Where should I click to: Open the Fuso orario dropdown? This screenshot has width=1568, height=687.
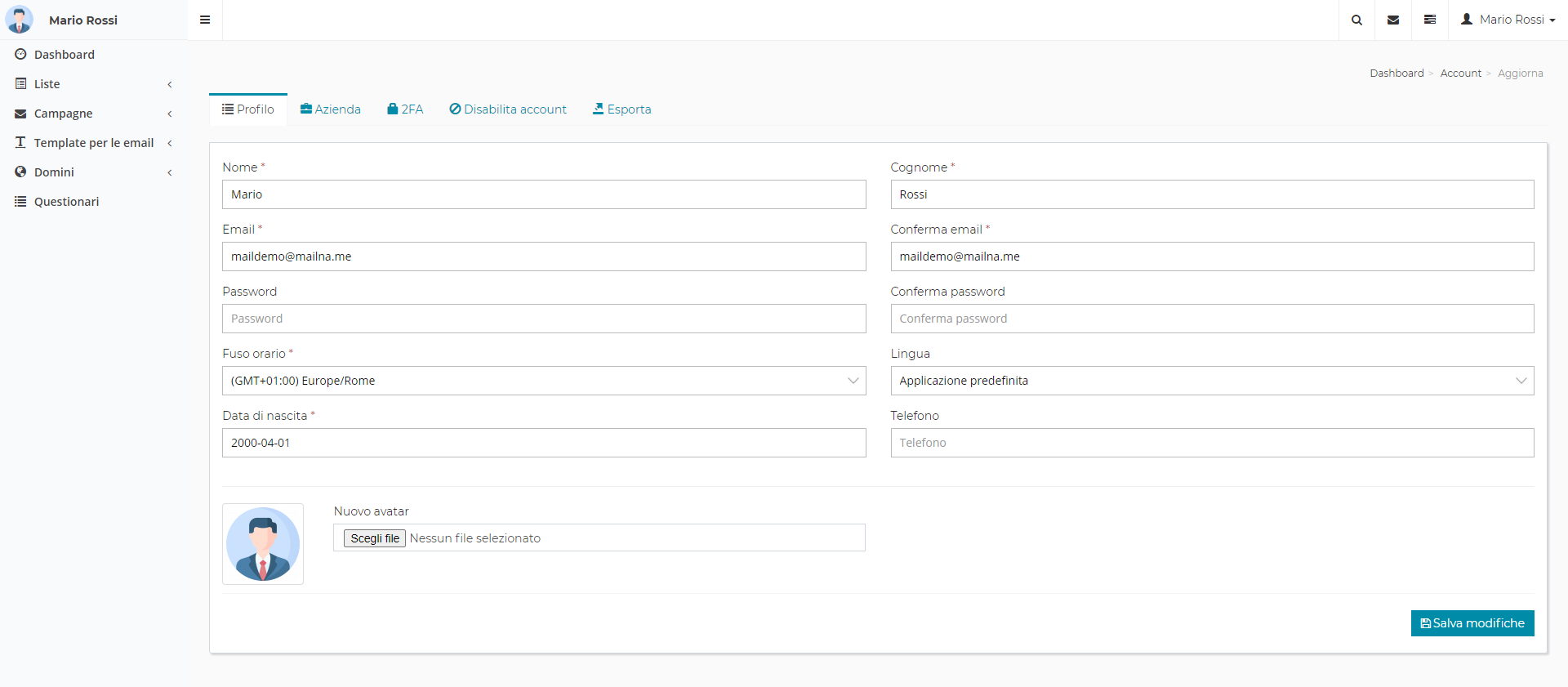tap(544, 381)
